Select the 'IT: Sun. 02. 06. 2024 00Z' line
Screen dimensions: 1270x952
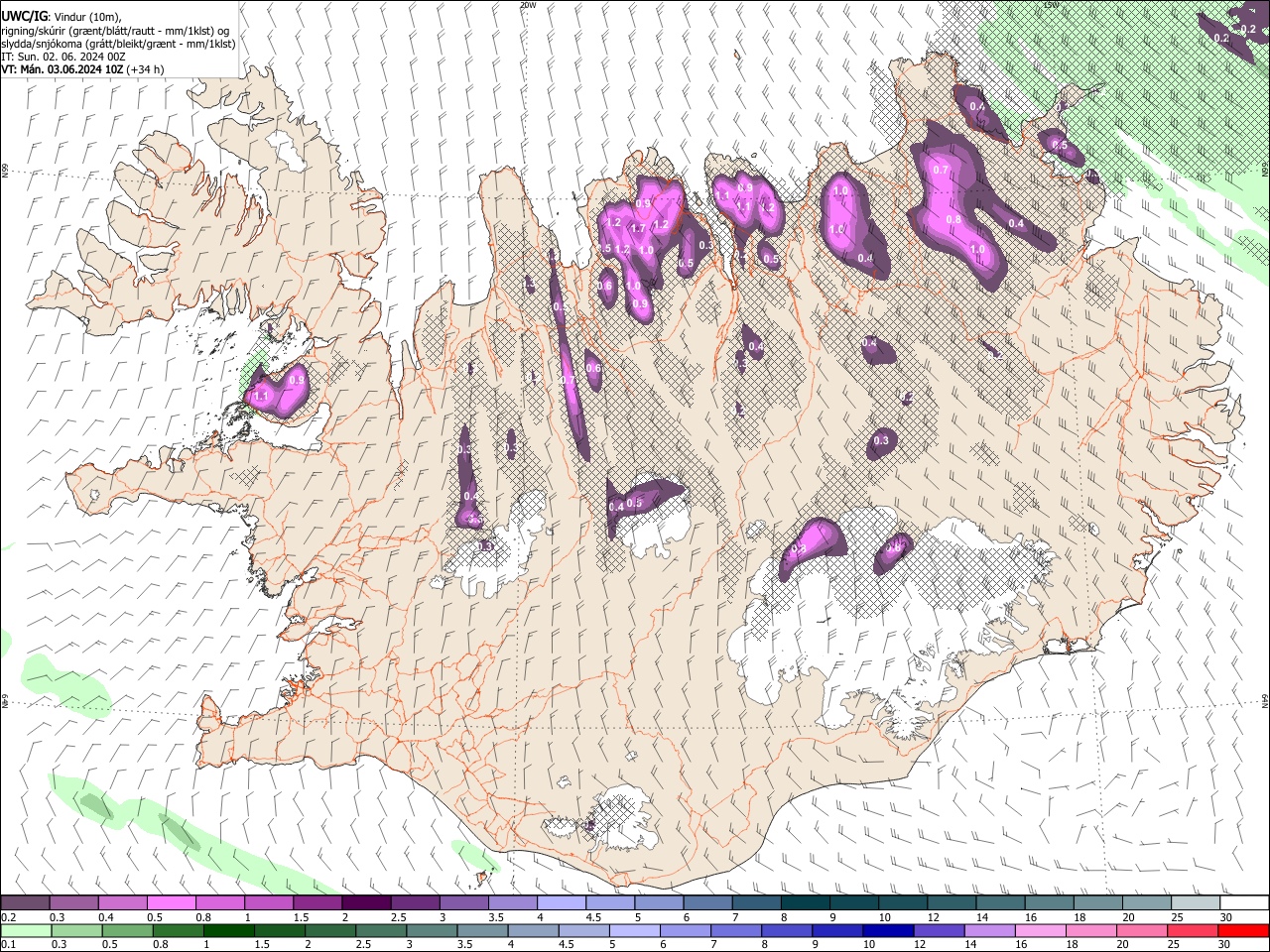click(x=63, y=57)
